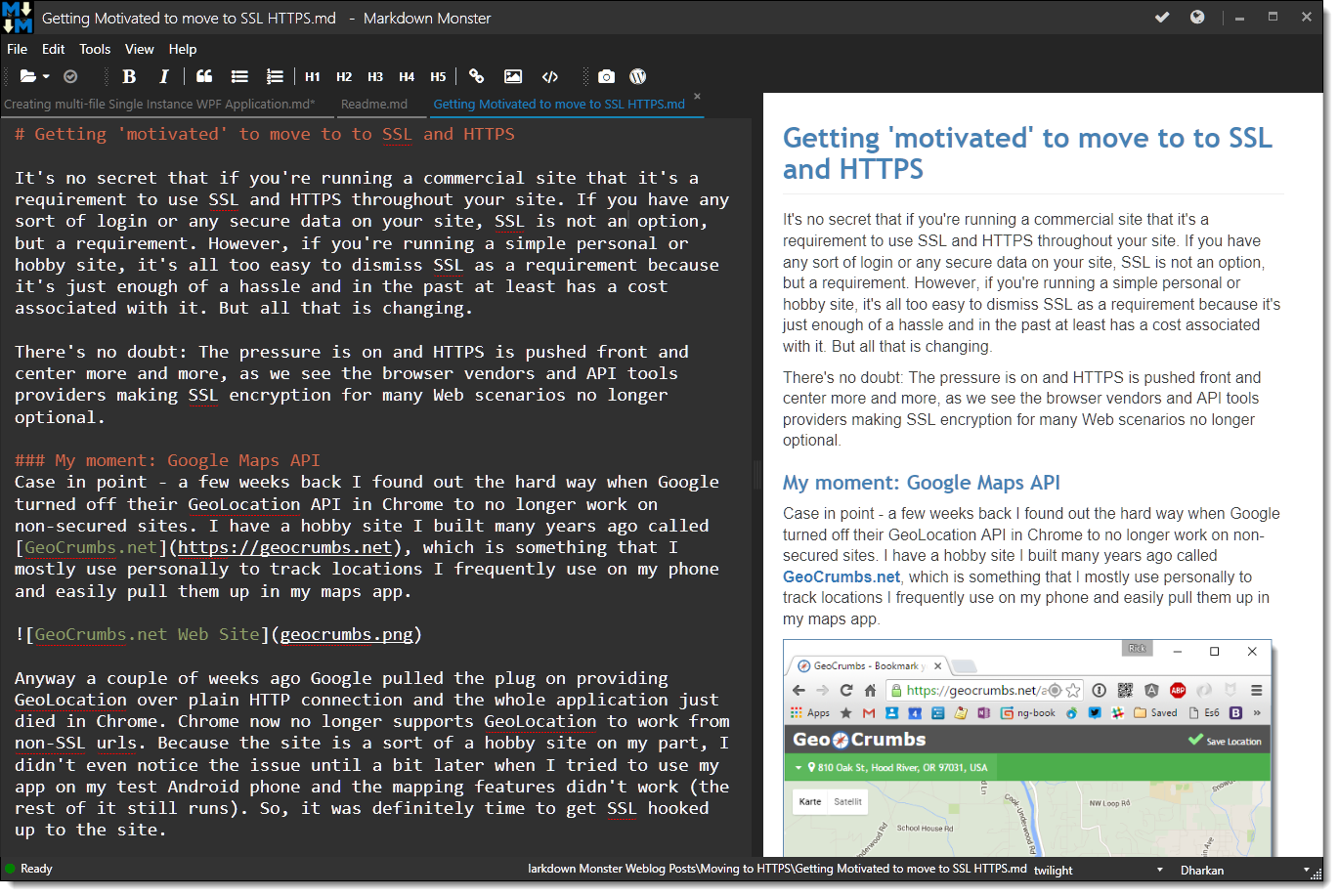Click the checkmark icon in title bar
1338x896 pixels.
(x=1162, y=17)
